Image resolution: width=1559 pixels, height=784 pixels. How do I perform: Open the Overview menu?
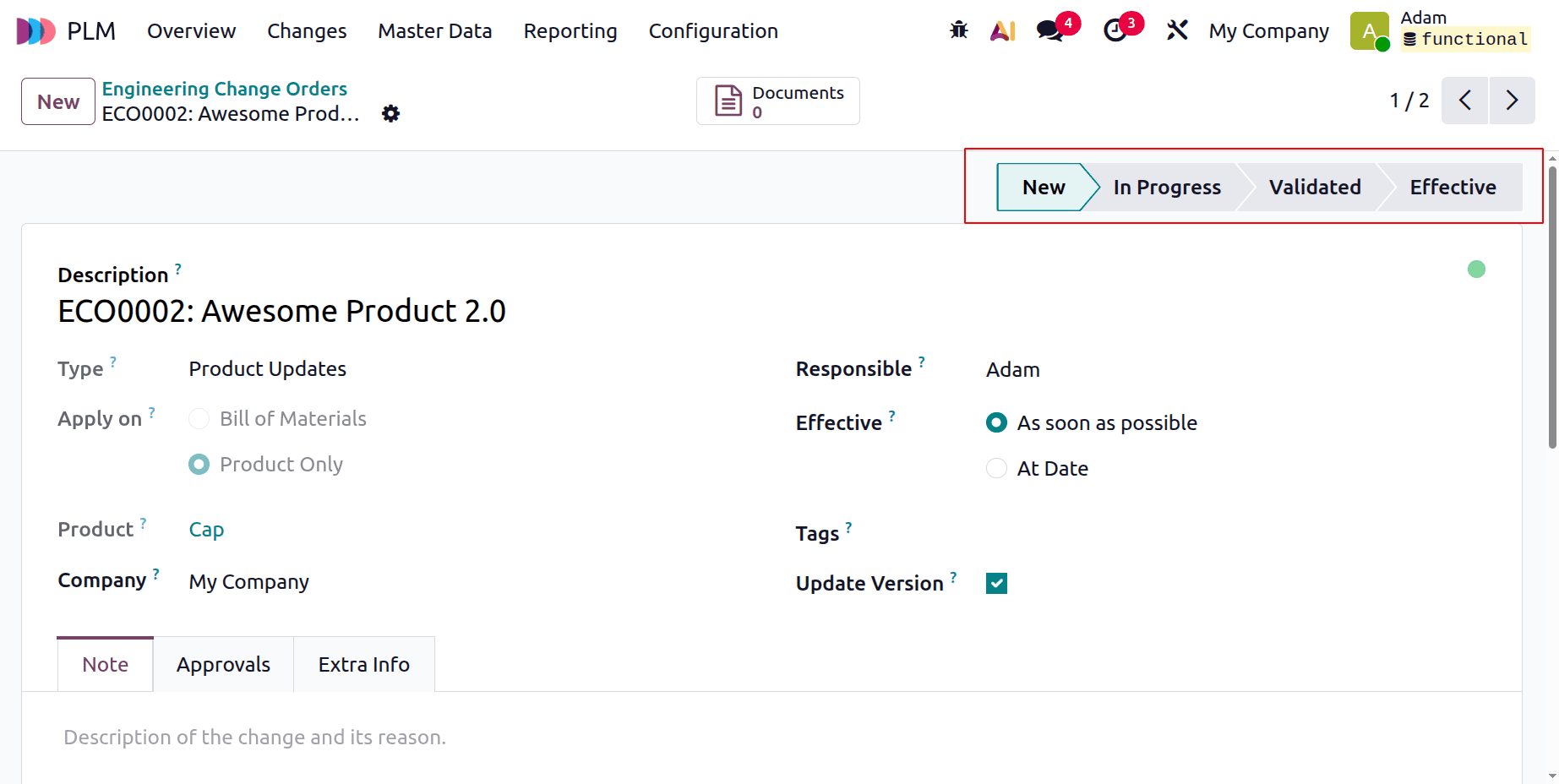tap(192, 31)
